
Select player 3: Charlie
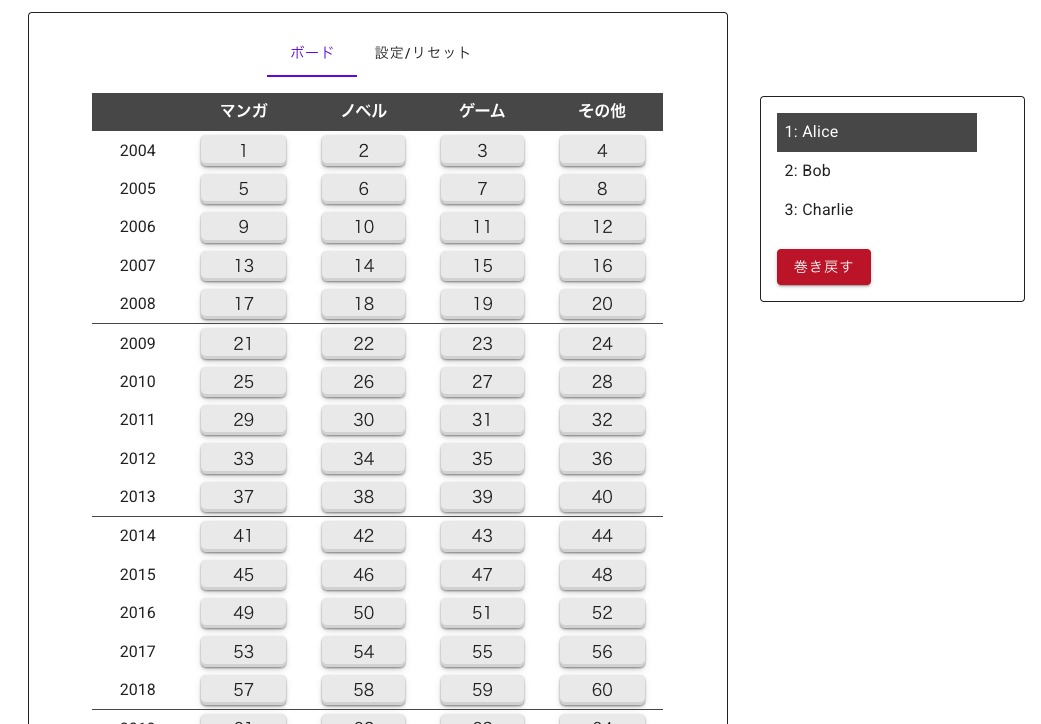tap(876, 210)
